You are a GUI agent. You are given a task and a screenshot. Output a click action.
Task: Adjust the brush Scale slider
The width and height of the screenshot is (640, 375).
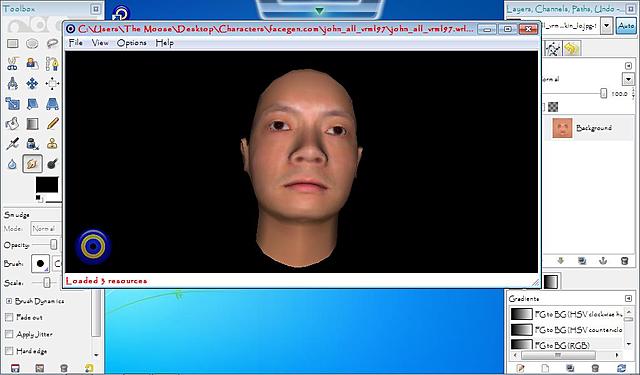(46, 282)
